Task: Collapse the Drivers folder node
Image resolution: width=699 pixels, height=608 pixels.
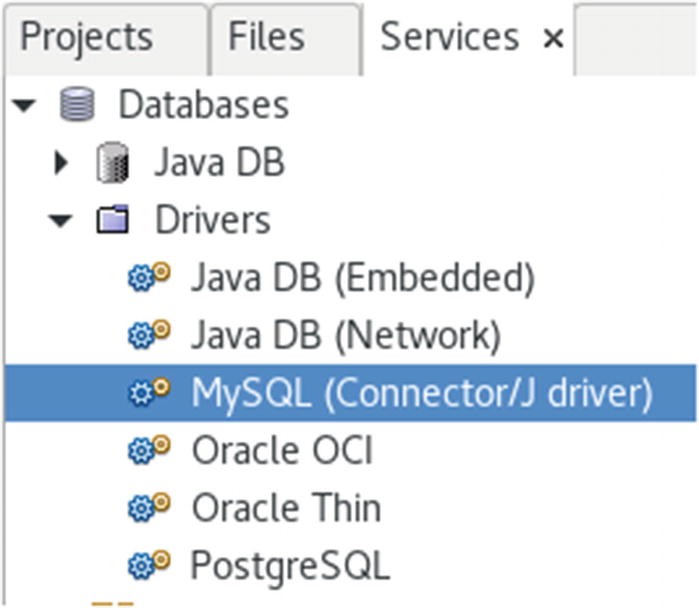Action: pos(61,220)
